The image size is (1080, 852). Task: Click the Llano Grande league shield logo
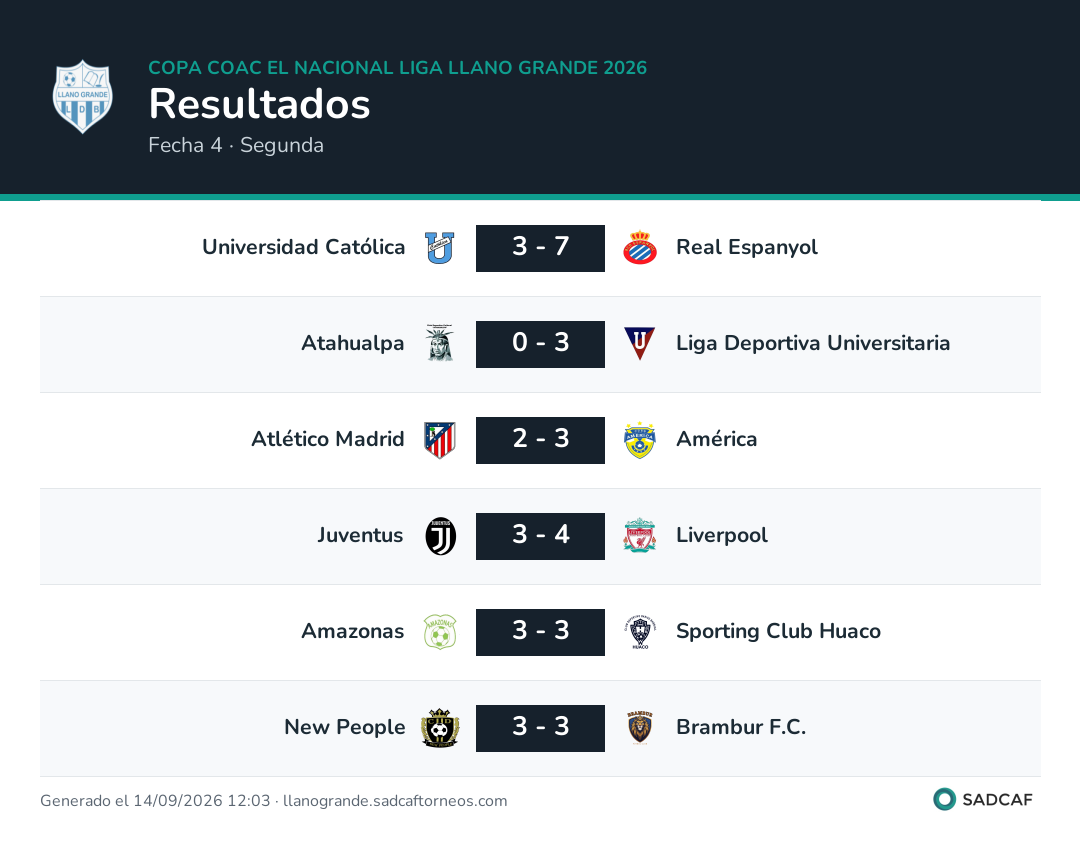click(83, 96)
